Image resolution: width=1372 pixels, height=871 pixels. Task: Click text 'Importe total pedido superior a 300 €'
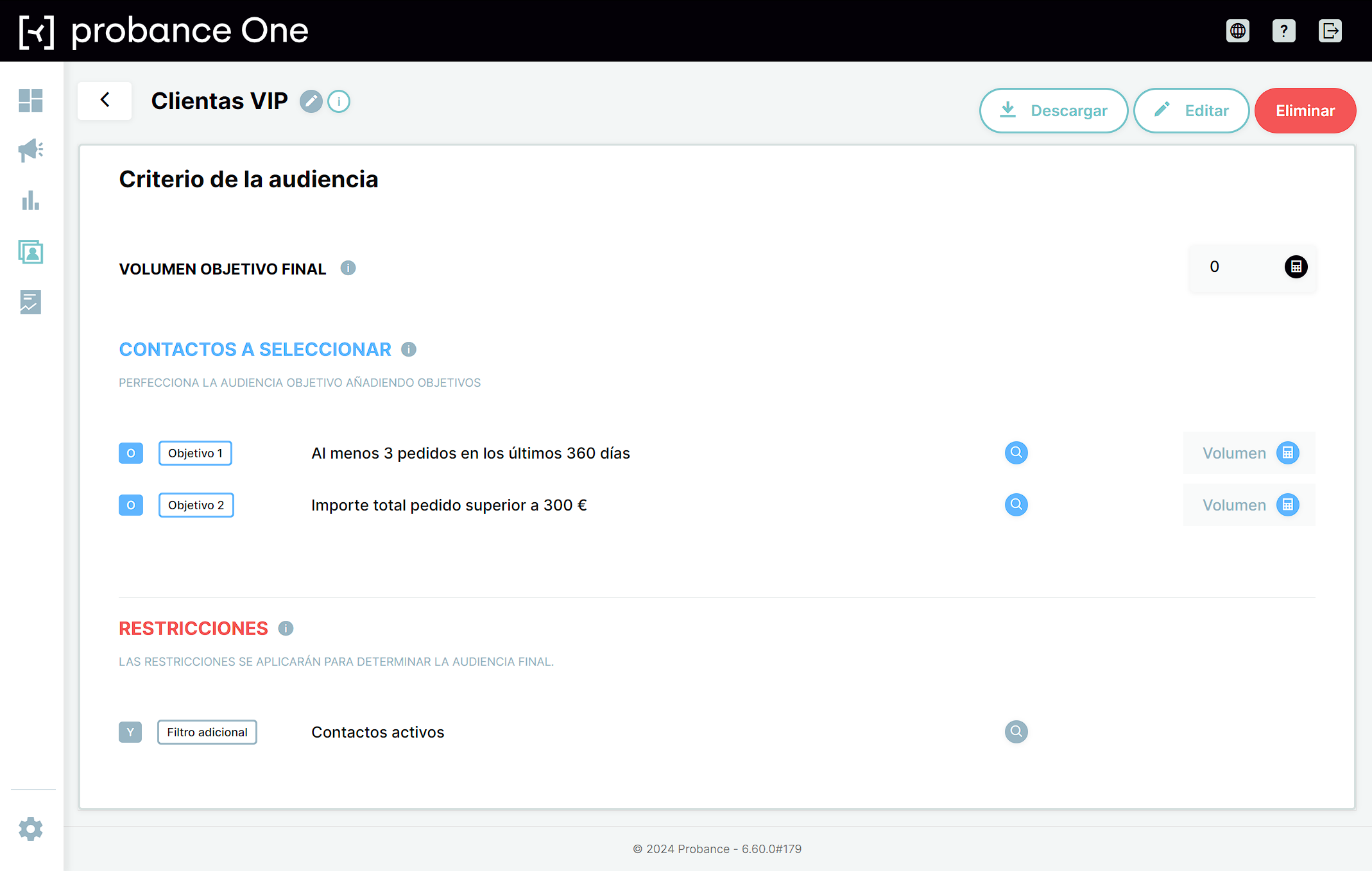[x=449, y=505]
